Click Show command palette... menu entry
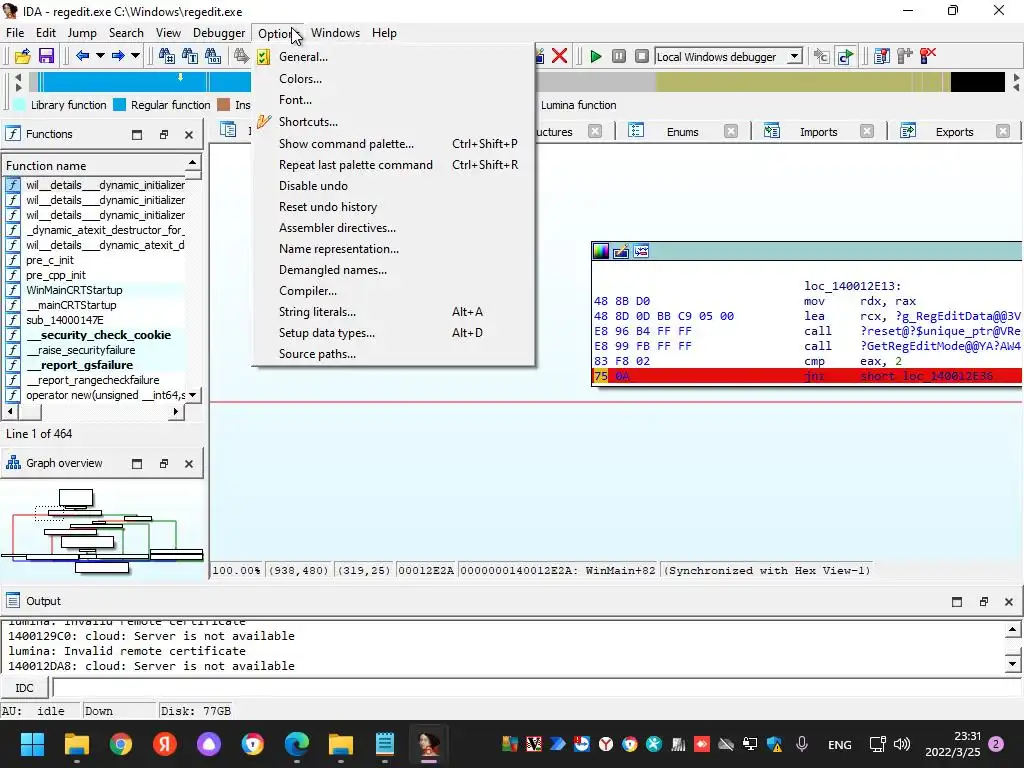Viewport: 1024px width, 768px height. [393, 144]
